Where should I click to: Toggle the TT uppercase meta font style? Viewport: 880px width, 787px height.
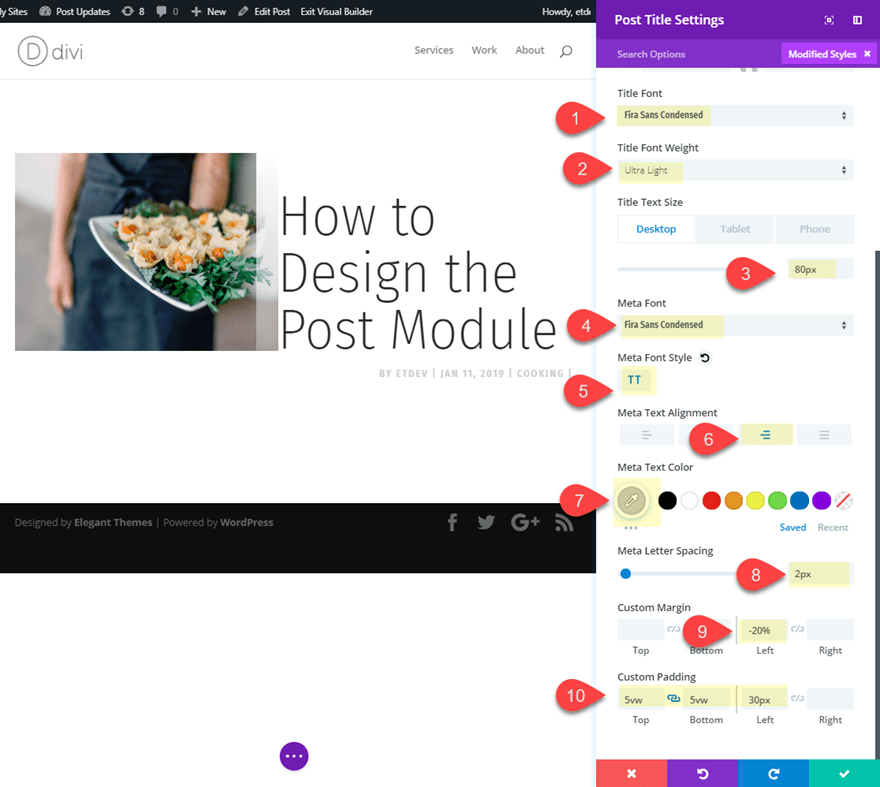pyautogui.click(x=637, y=380)
